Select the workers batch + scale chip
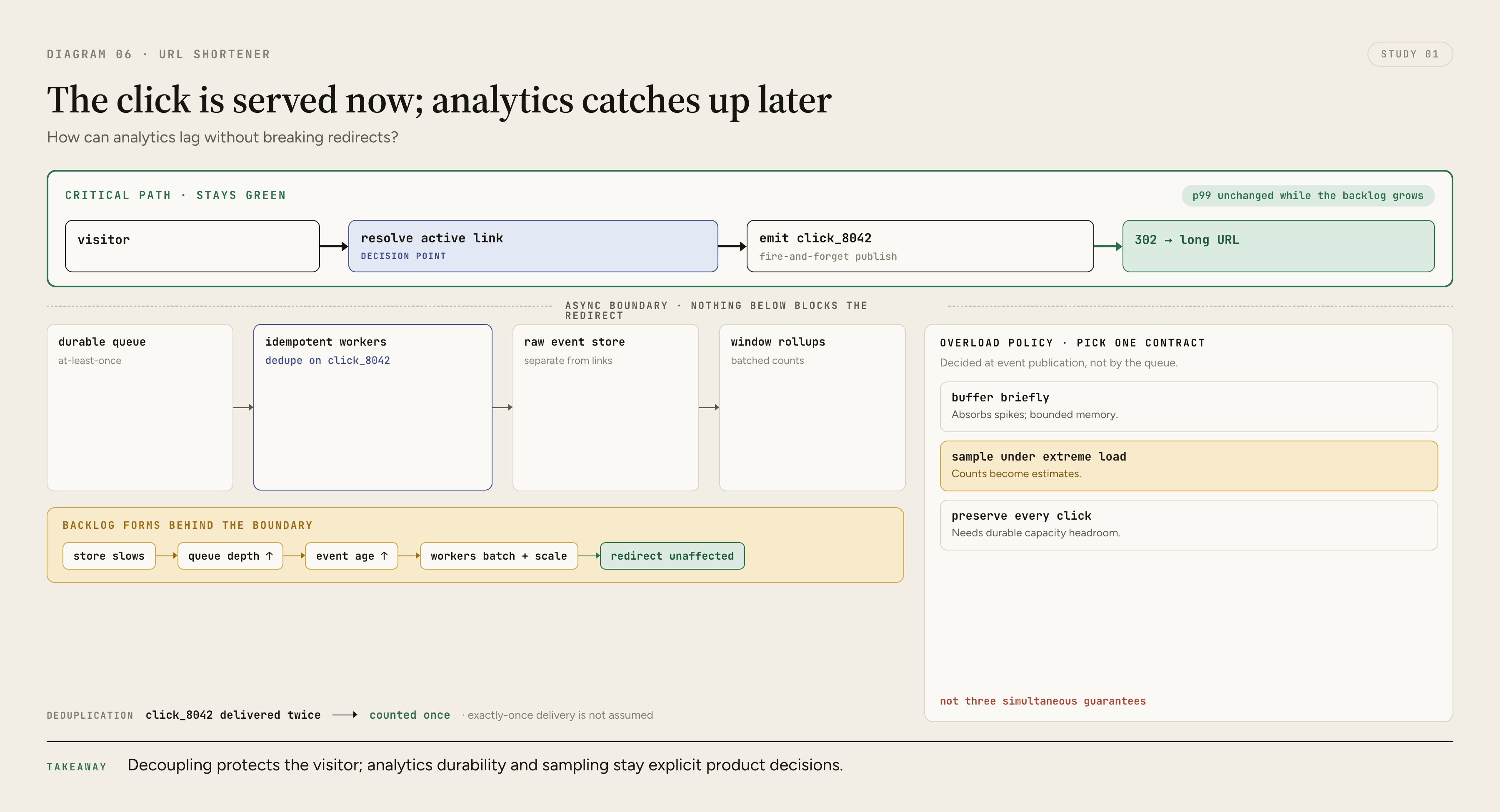The width and height of the screenshot is (1500, 812). 498,556
